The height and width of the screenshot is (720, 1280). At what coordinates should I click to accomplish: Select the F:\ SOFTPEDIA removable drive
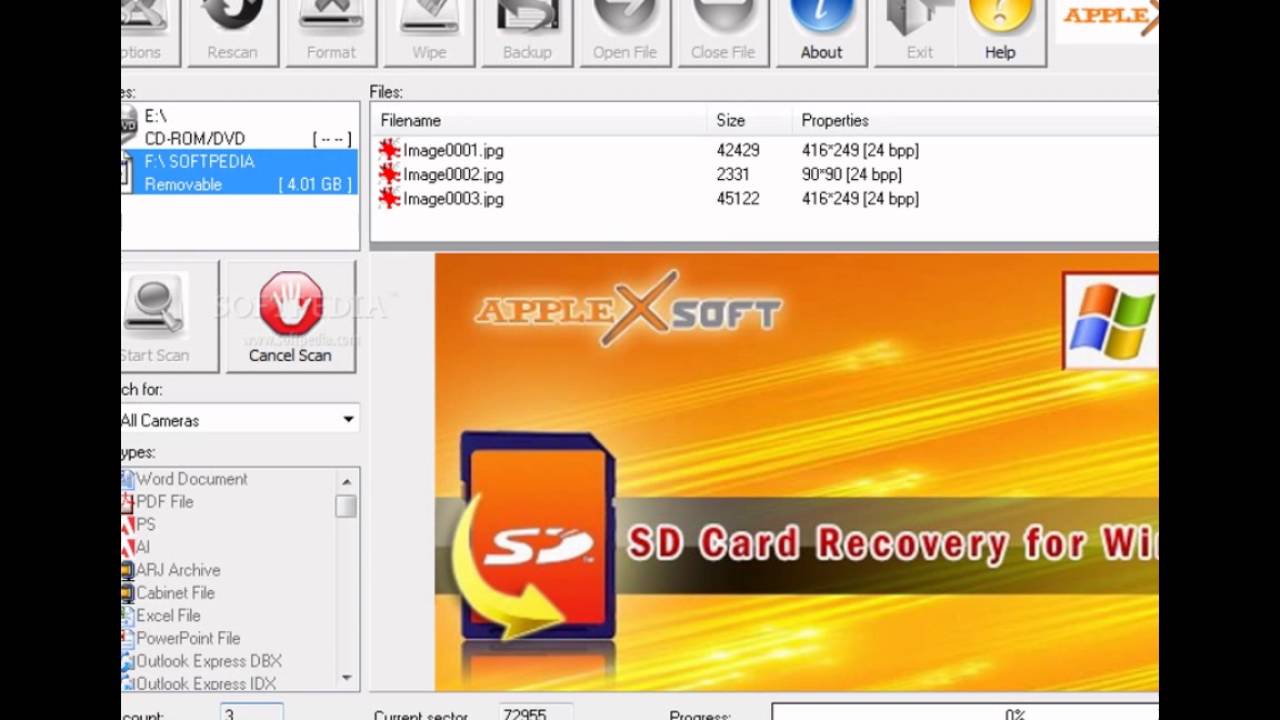tap(240, 172)
